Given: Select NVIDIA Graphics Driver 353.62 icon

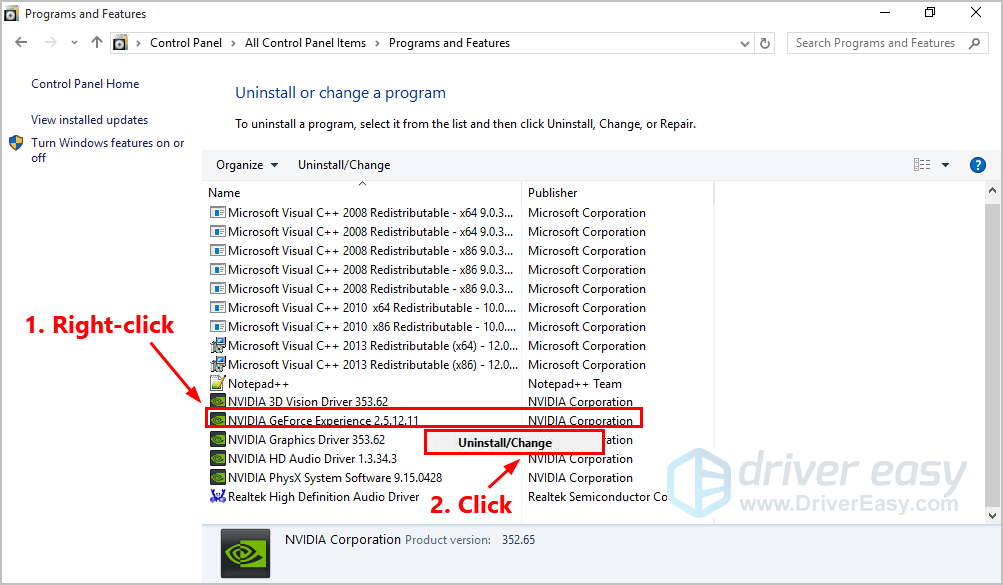Looking at the screenshot, I should point(218,440).
